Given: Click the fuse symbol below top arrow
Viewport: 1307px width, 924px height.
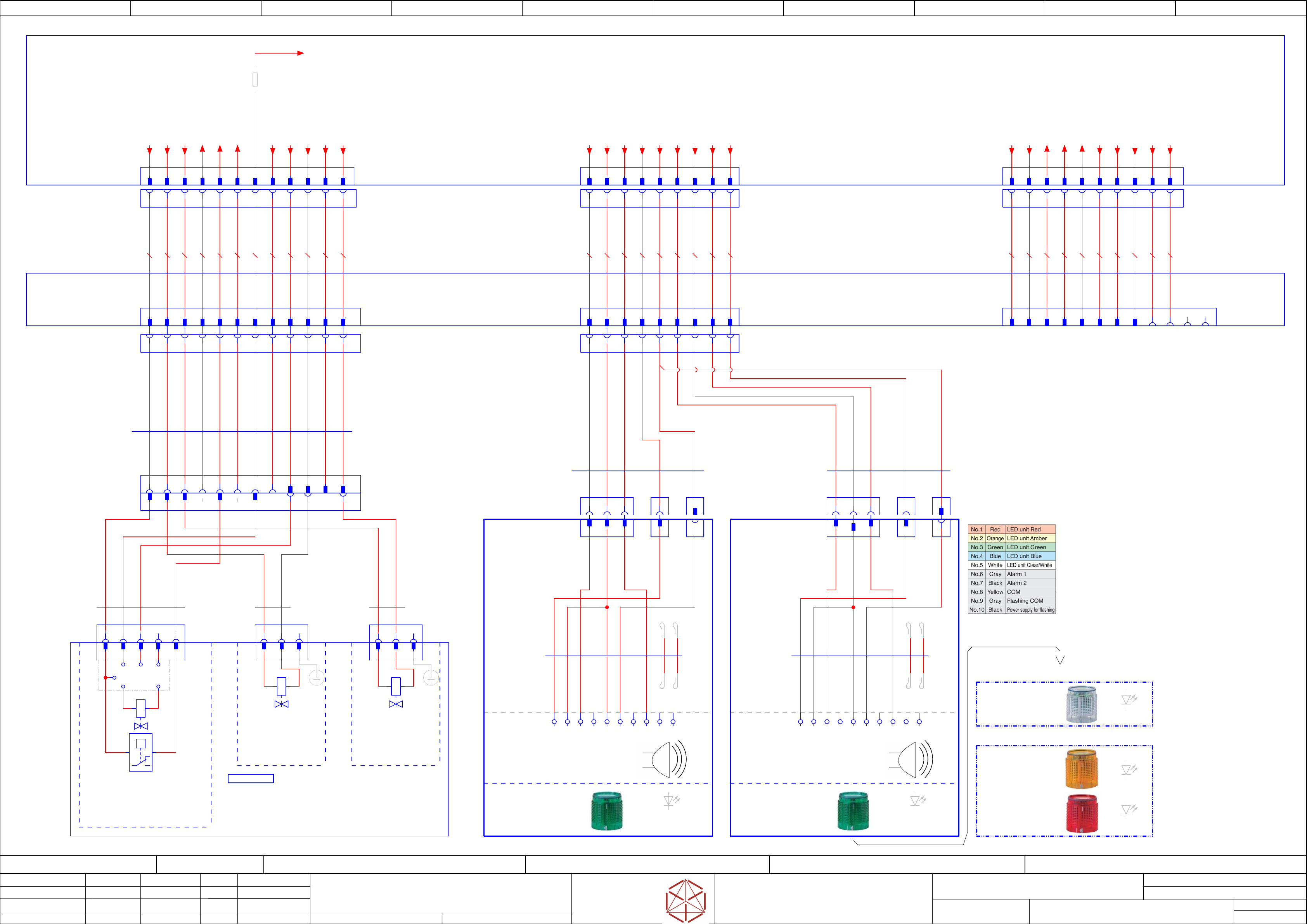Looking at the screenshot, I should coord(255,79).
